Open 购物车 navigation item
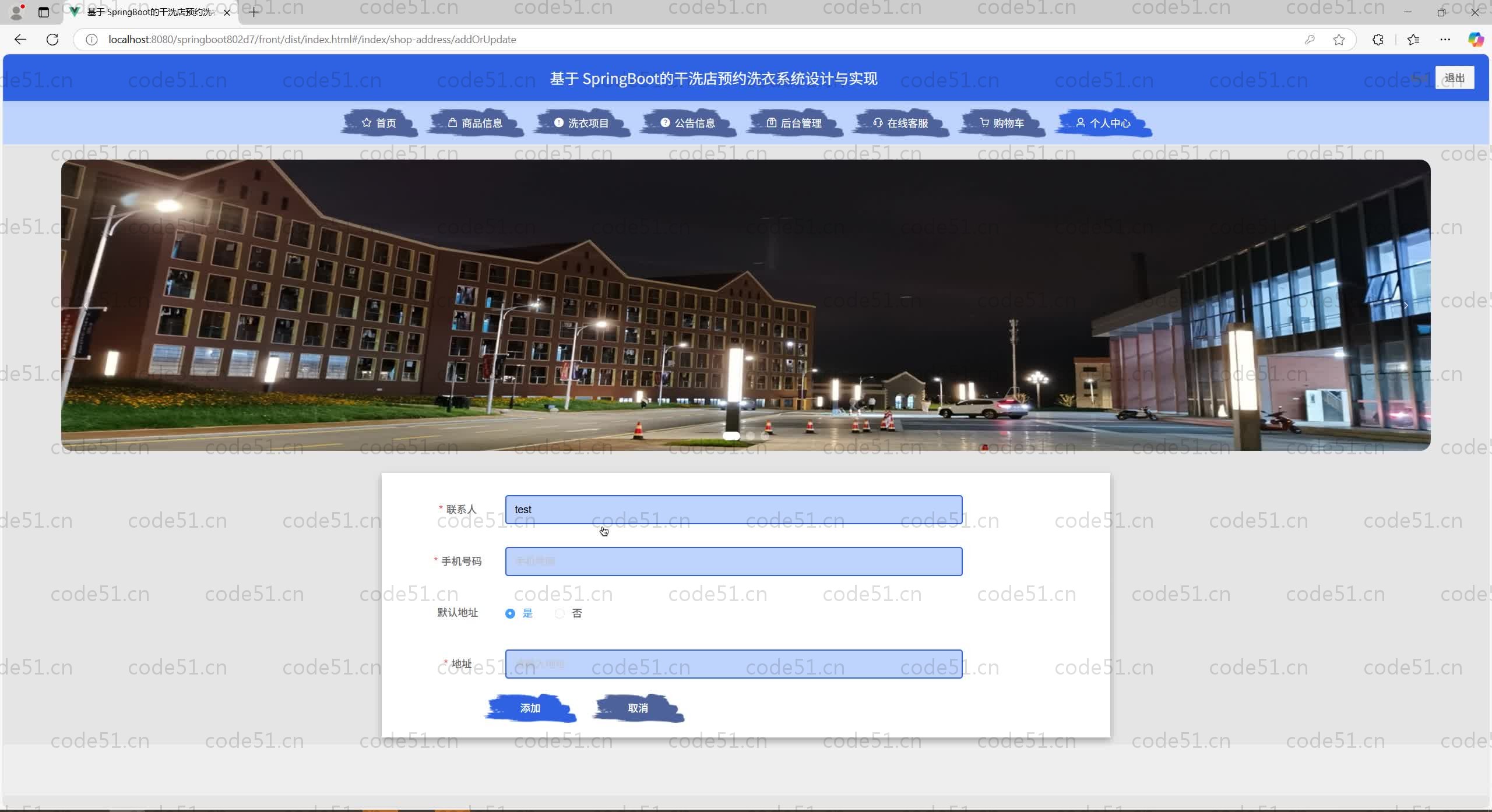The image size is (1492, 812). (x=1002, y=123)
